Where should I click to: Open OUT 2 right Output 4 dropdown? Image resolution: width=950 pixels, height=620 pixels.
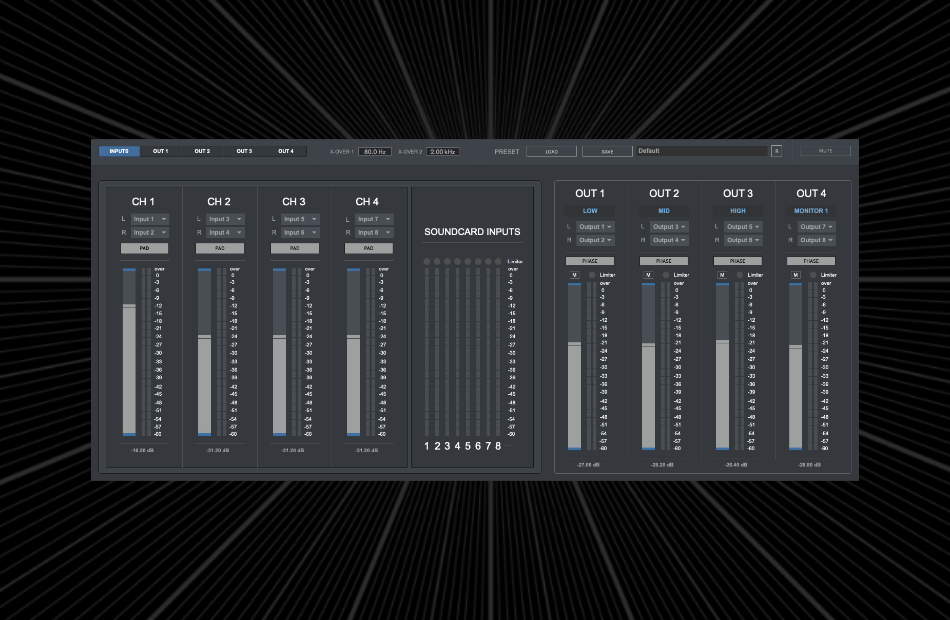point(669,240)
